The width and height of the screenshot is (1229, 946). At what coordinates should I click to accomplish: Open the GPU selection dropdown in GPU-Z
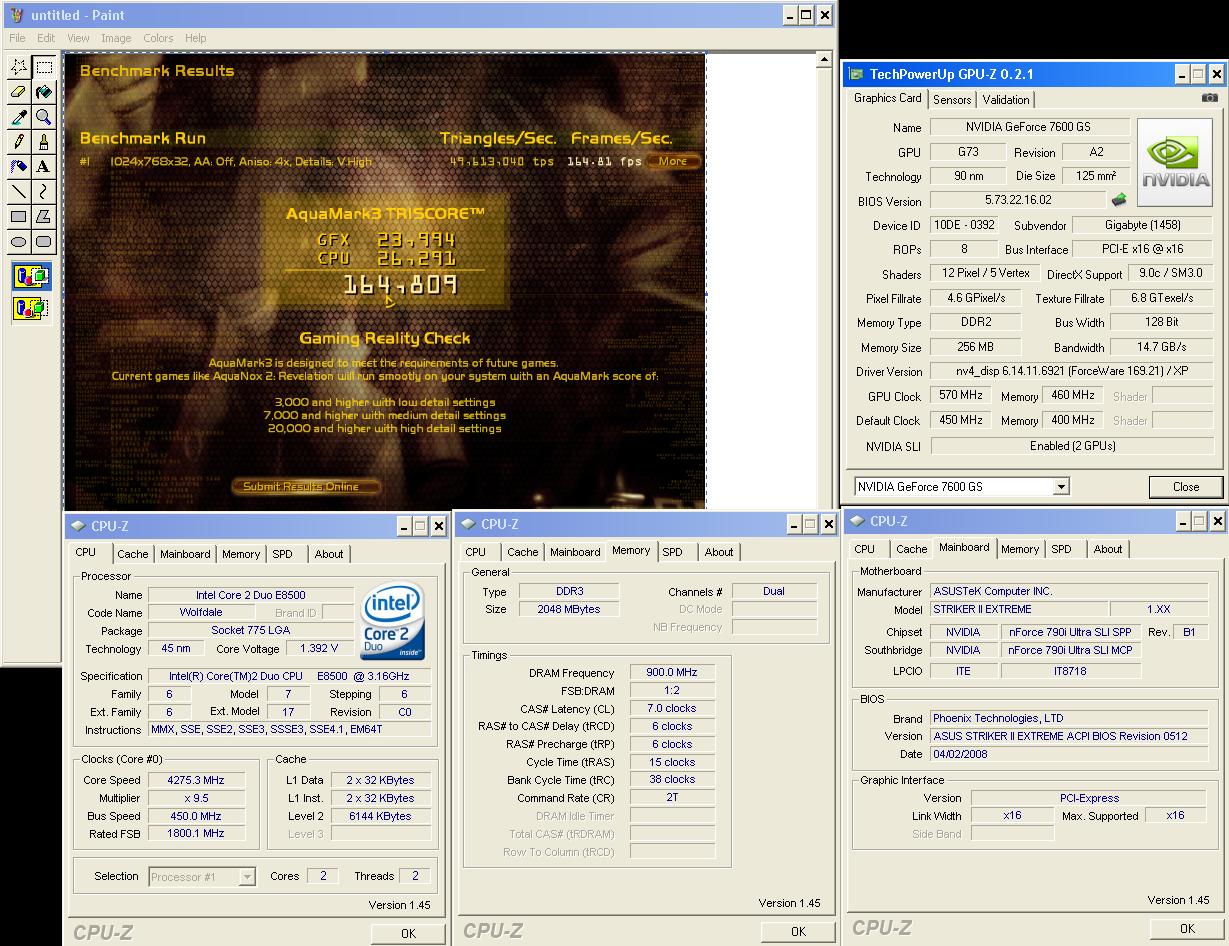coord(1061,487)
